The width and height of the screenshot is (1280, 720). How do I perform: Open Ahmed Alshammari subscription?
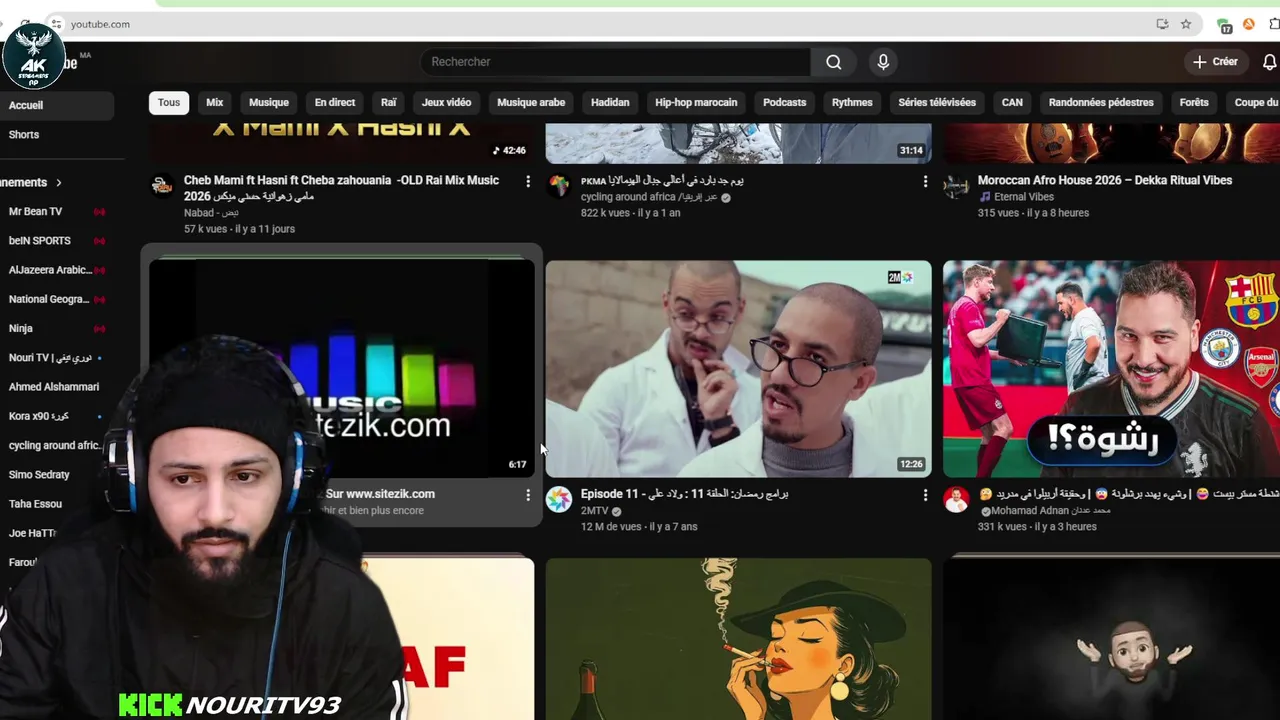pos(55,387)
